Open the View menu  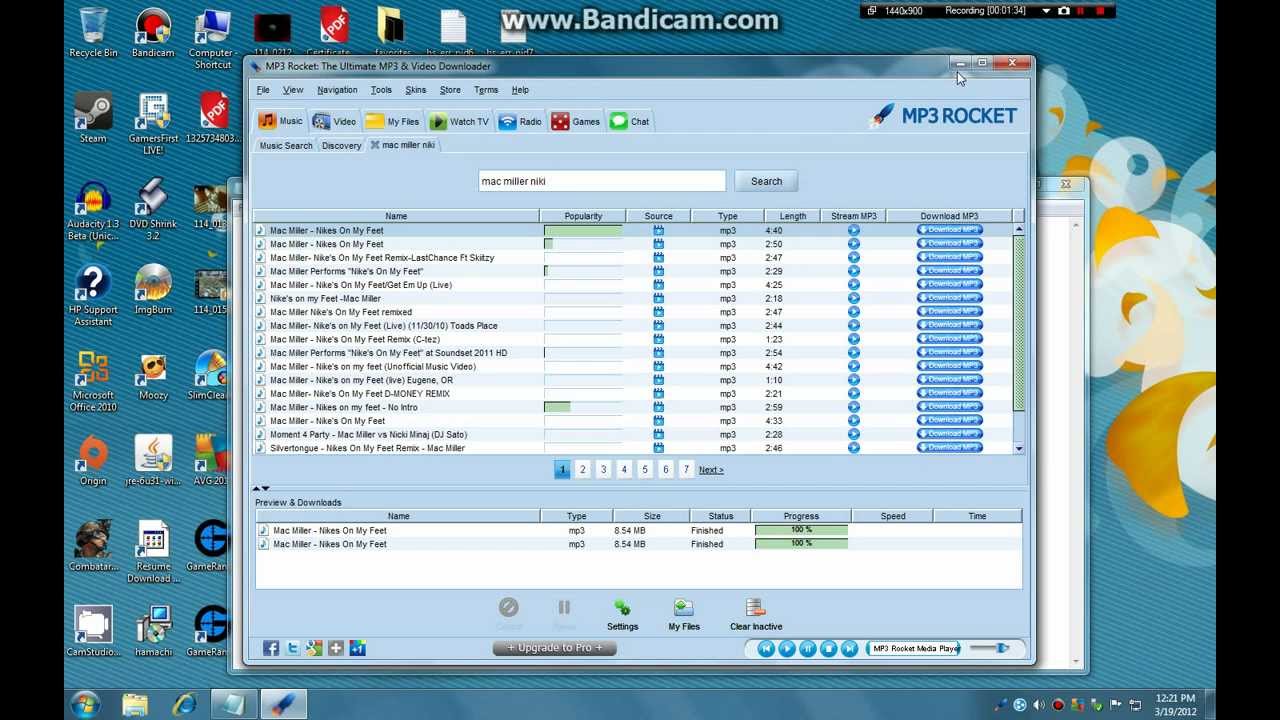click(x=293, y=90)
